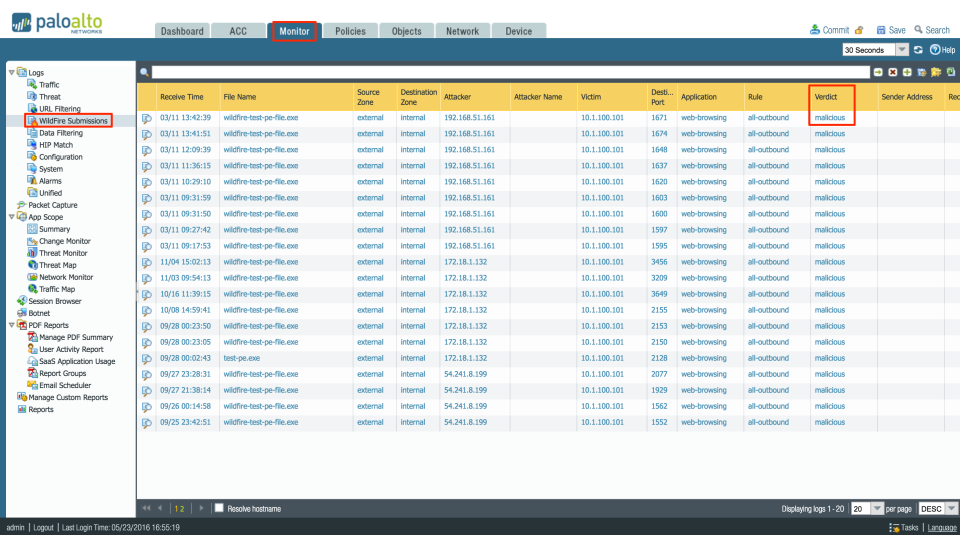Image resolution: width=960 pixels, height=535 pixels.
Task: Enable the Resolve hostname checkbox
Action: pos(220,508)
